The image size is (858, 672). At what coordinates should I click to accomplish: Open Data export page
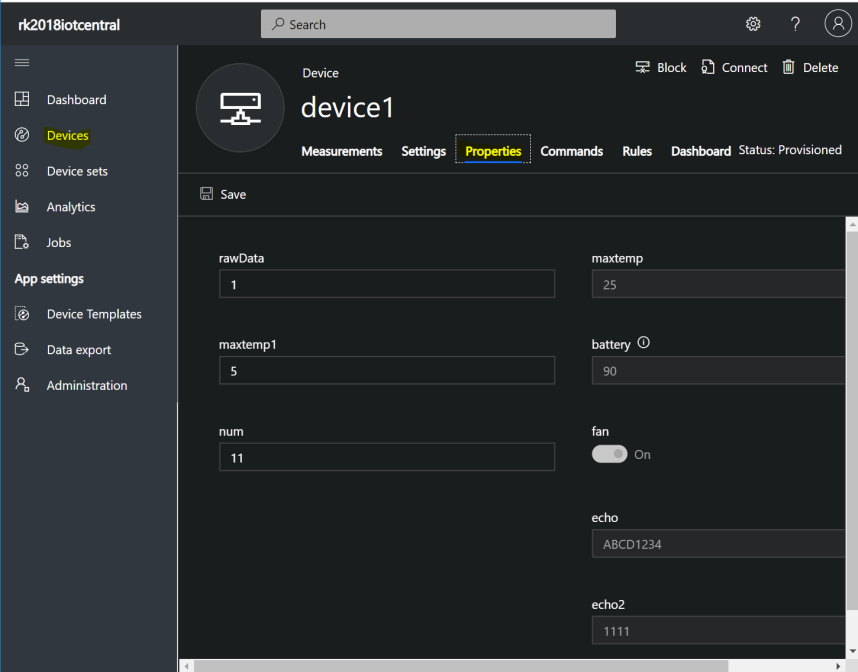[79, 350]
